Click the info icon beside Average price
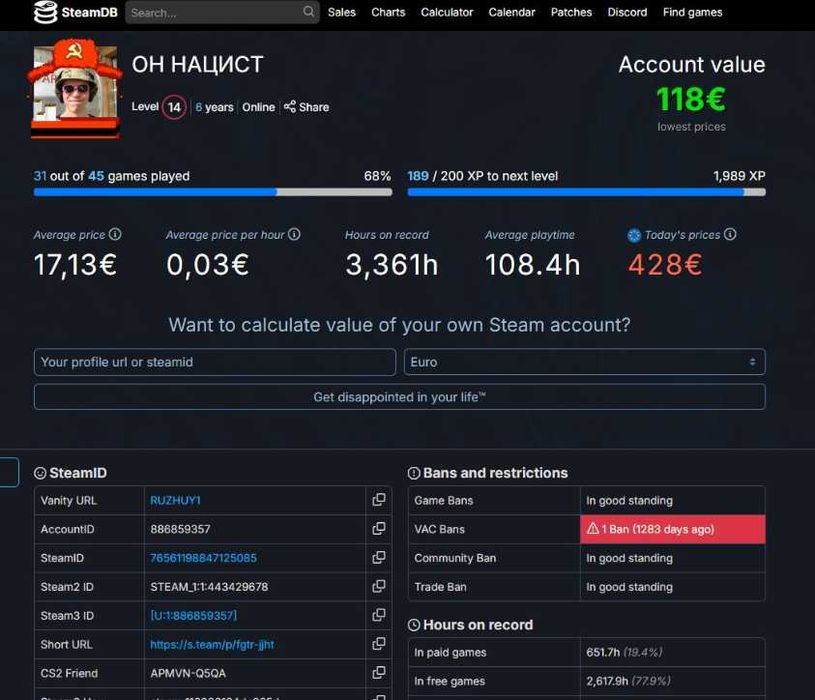The height and width of the screenshot is (700, 815). click(115, 234)
